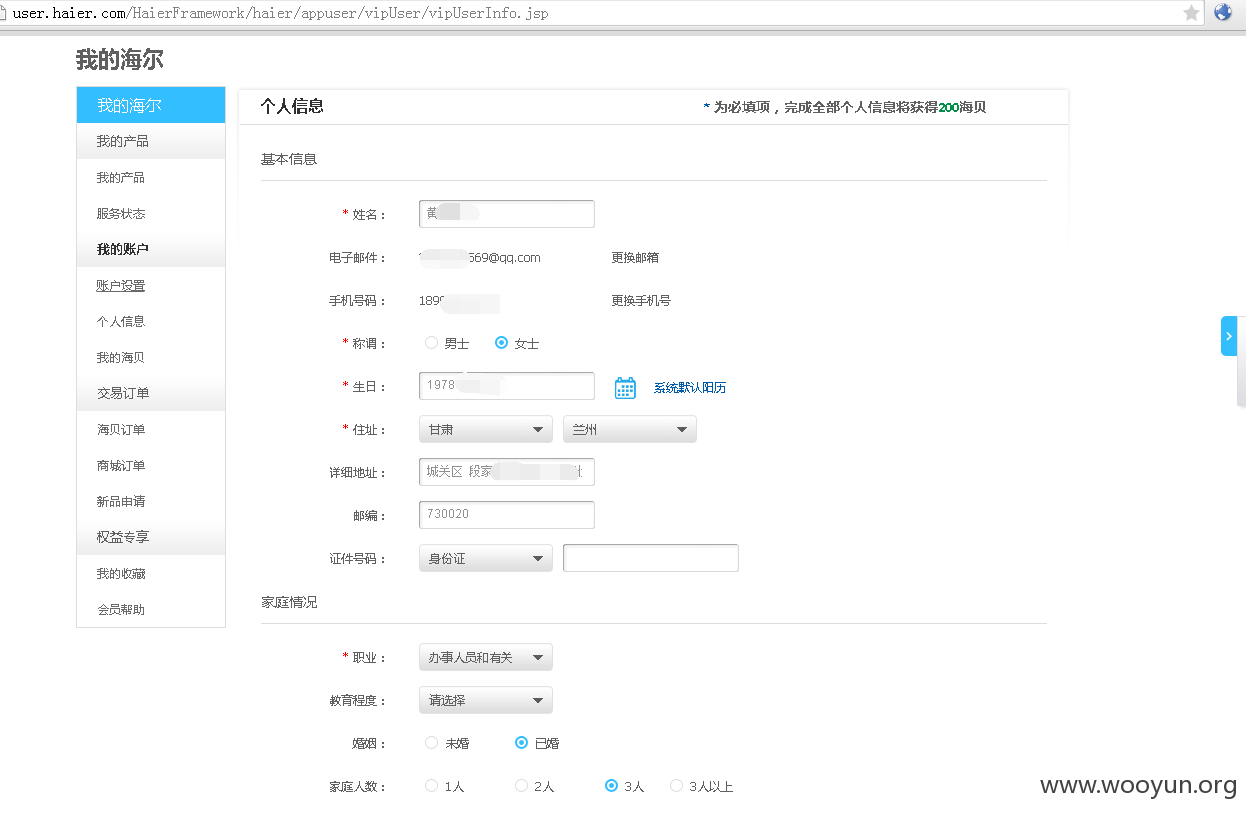This screenshot has width=1246, height=814.
Task: Click the 邮编 postal code field
Action: tap(507, 514)
